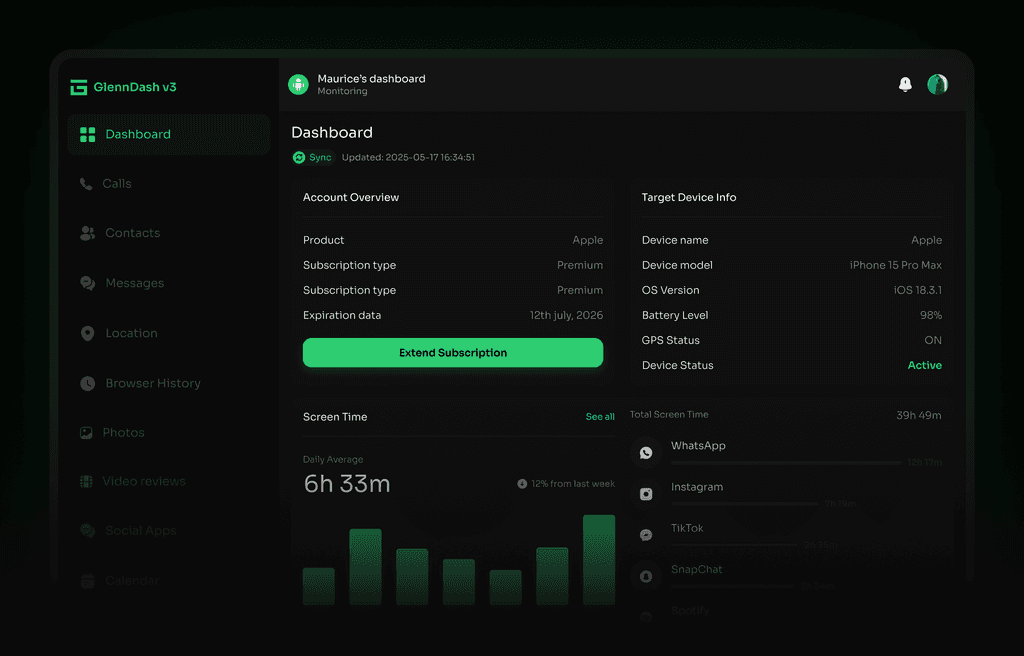Click the tallest screen time bar
Image resolution: width=1024 pixels, height=656 pixels.
coord(599,559)
